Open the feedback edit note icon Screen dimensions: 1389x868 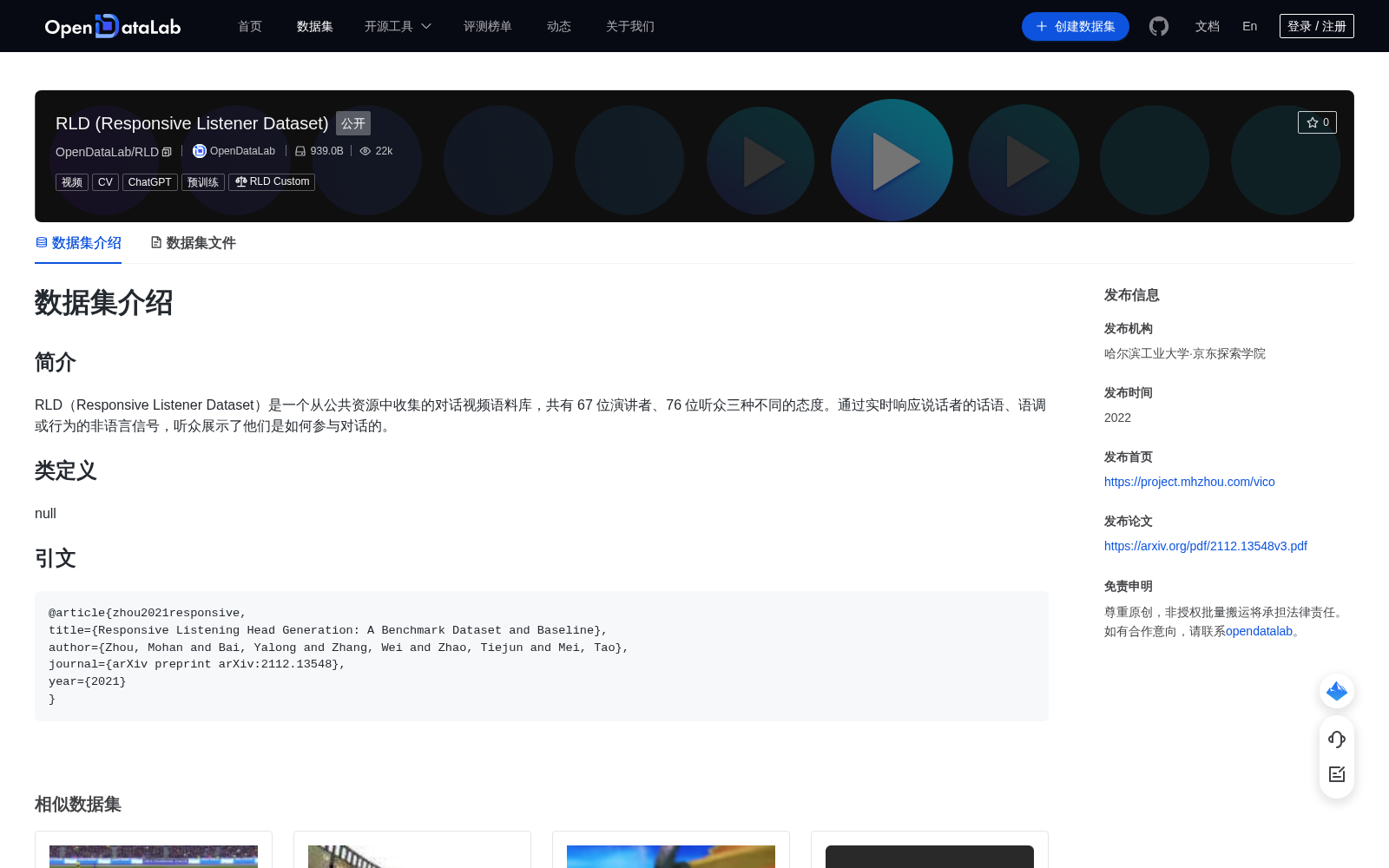tap(1337, 774)
